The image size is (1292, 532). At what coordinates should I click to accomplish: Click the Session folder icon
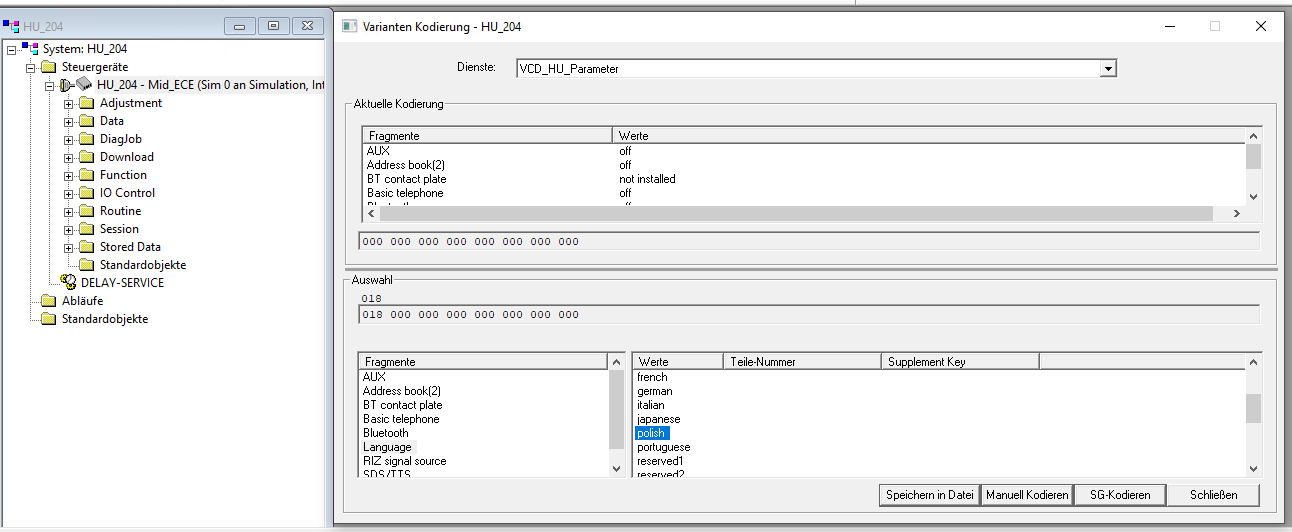(x=85, y=229)
